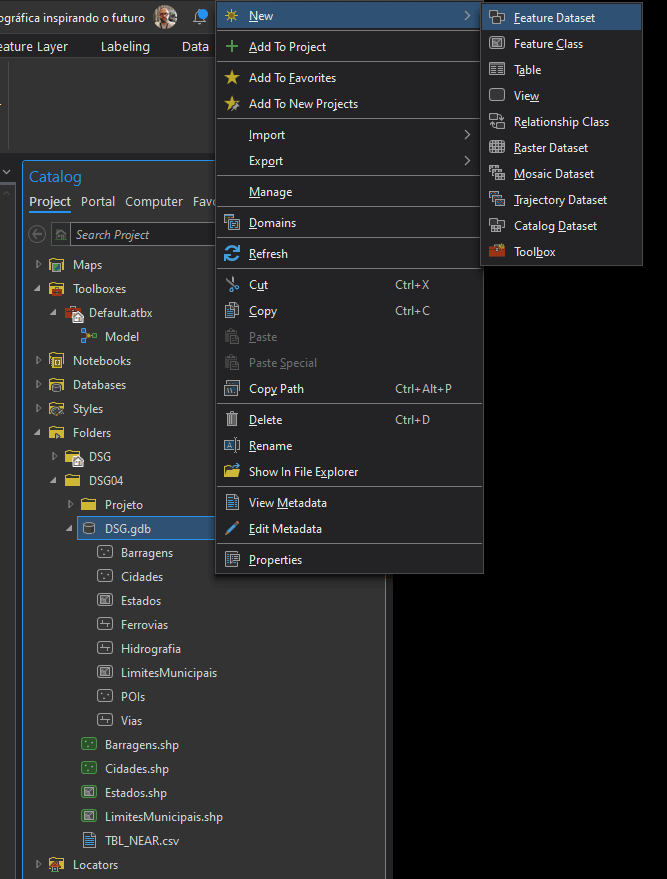The image size is (667, 879).
Task: Click the Refresh icon in context menu
Action: 232,254
